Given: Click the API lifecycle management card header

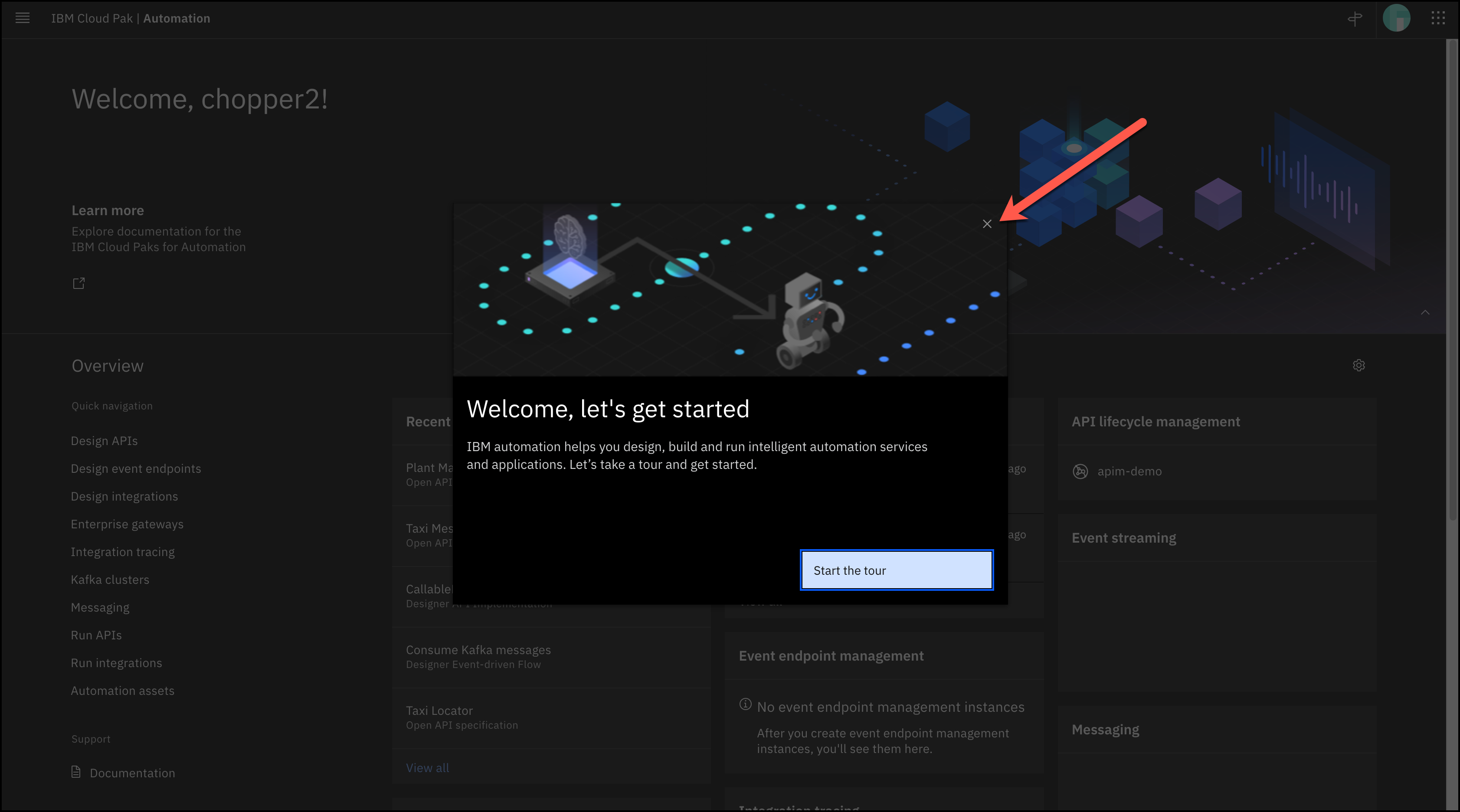Looking at the screenshot, I should (1217, 422).
